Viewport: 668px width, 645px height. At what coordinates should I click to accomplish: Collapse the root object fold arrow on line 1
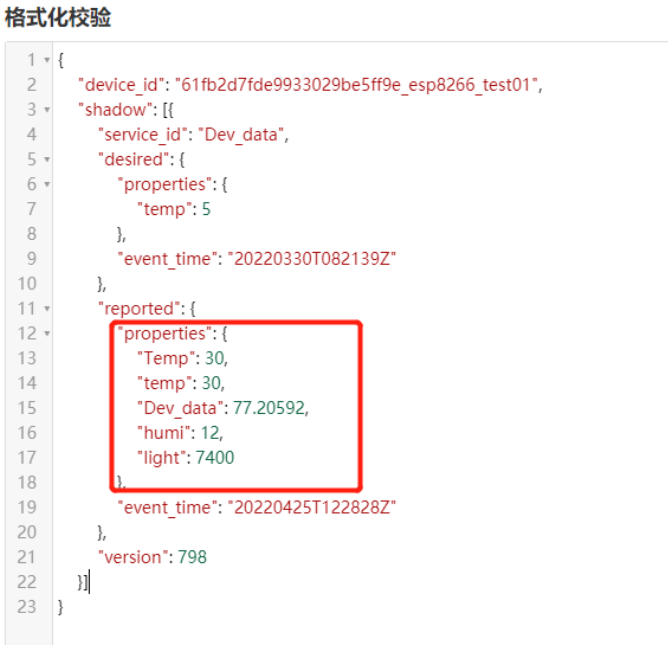coord(47,60)
